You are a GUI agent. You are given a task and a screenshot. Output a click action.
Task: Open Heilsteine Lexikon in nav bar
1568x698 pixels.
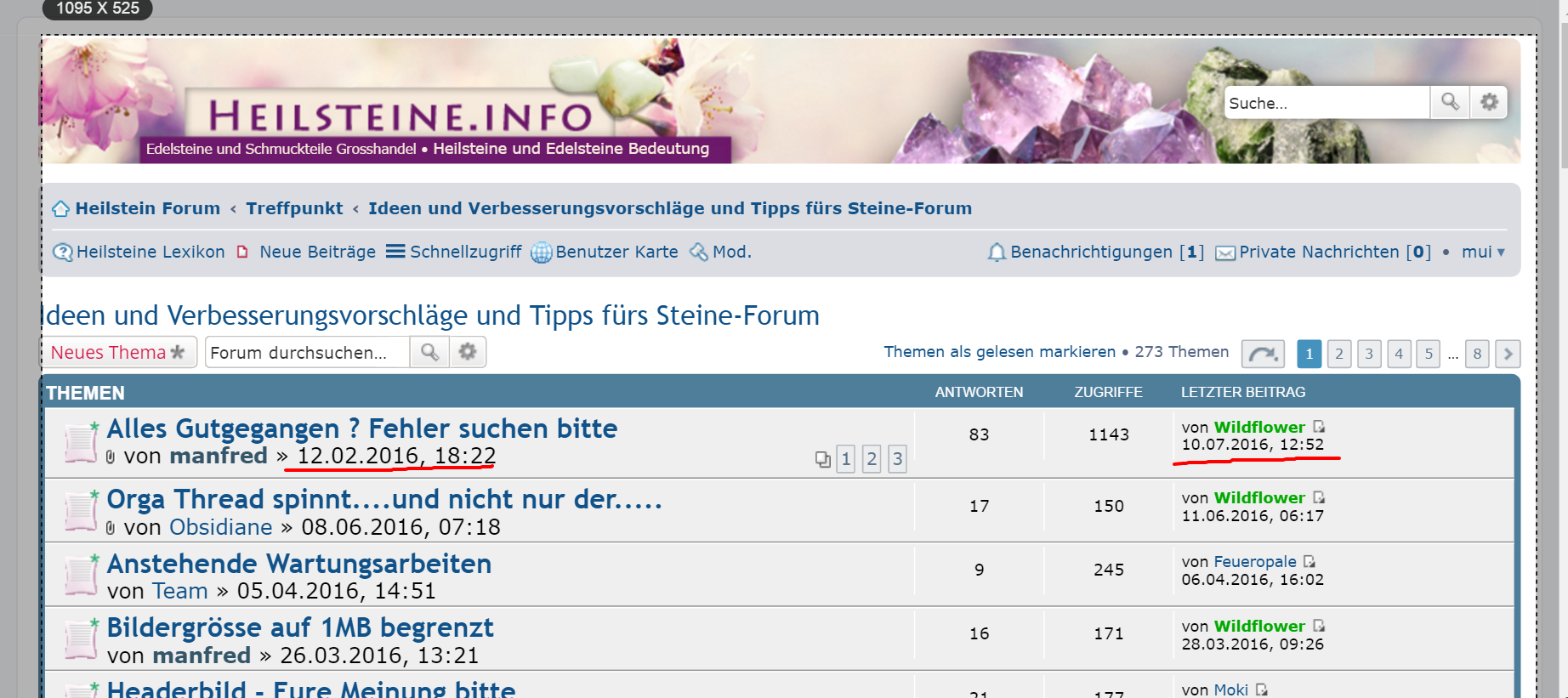tap(139, 253)
